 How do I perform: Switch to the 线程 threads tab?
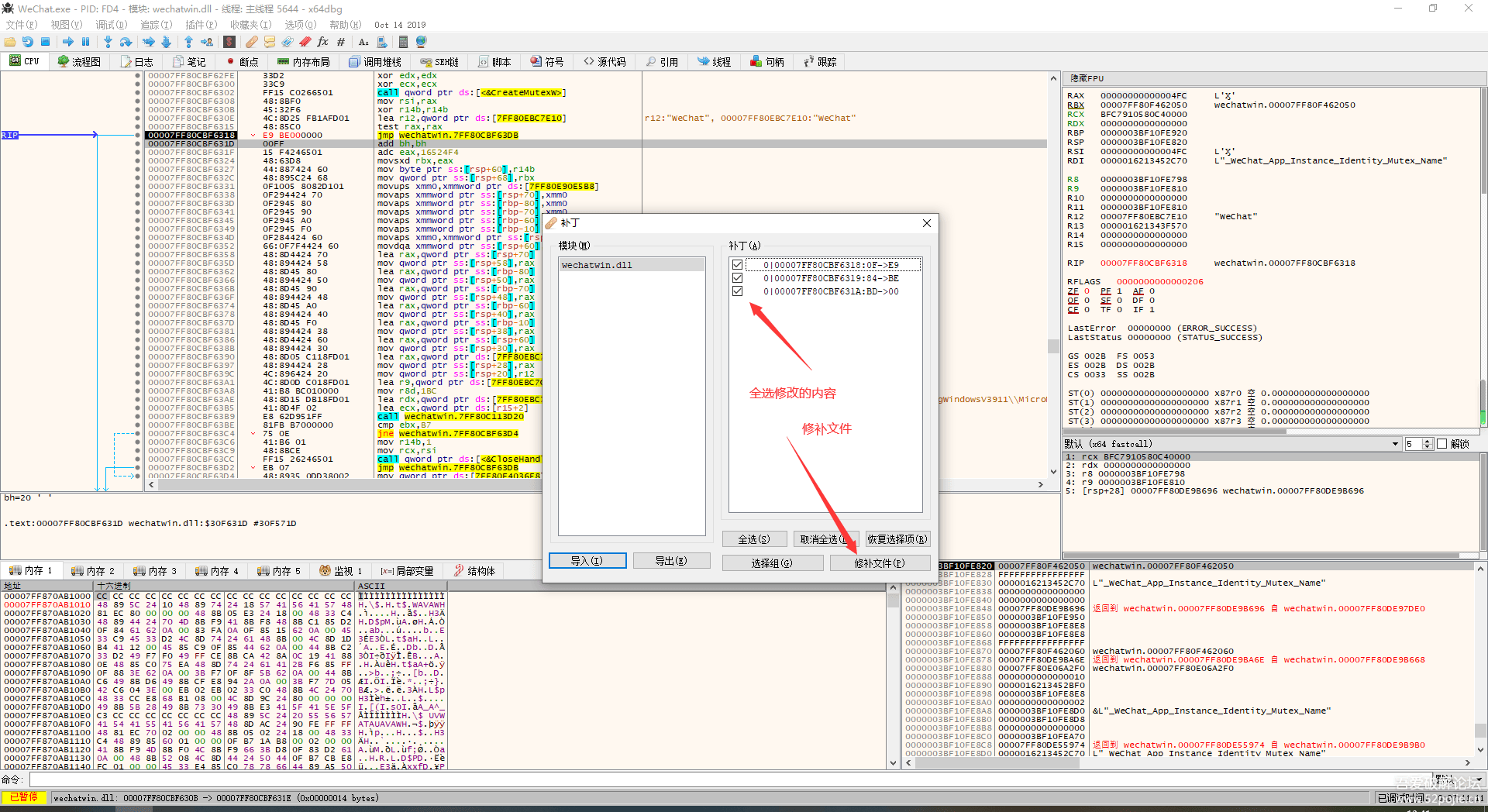[x=715, y=61]
